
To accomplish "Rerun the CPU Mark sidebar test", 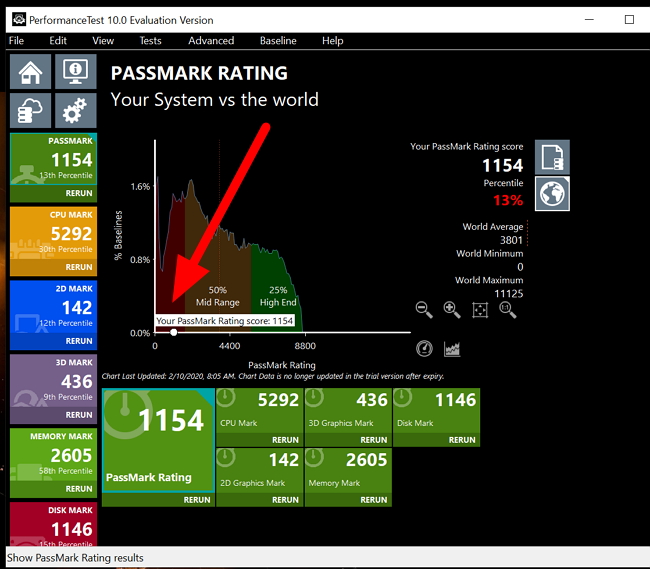I will coord(79,267).
